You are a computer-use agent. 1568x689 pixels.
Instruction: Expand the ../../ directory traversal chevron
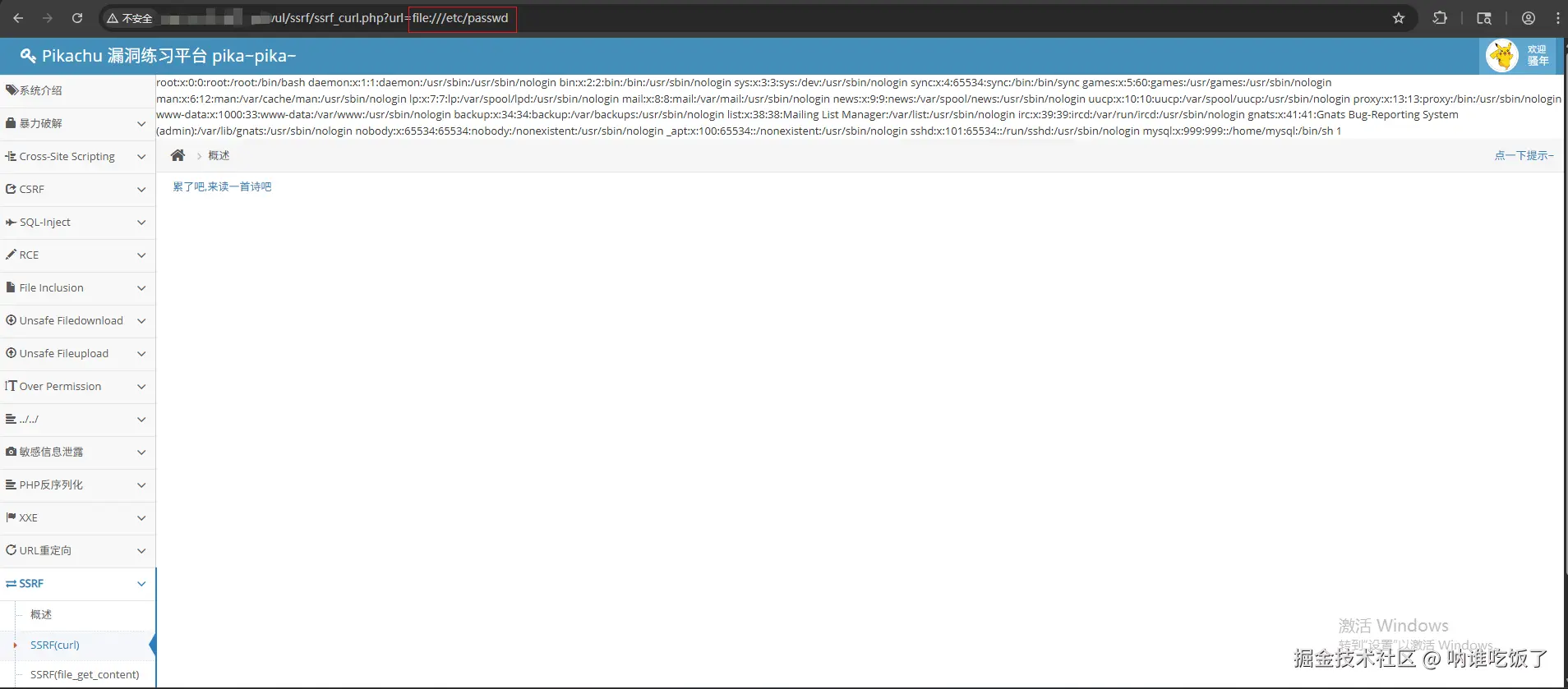[141, 420]
